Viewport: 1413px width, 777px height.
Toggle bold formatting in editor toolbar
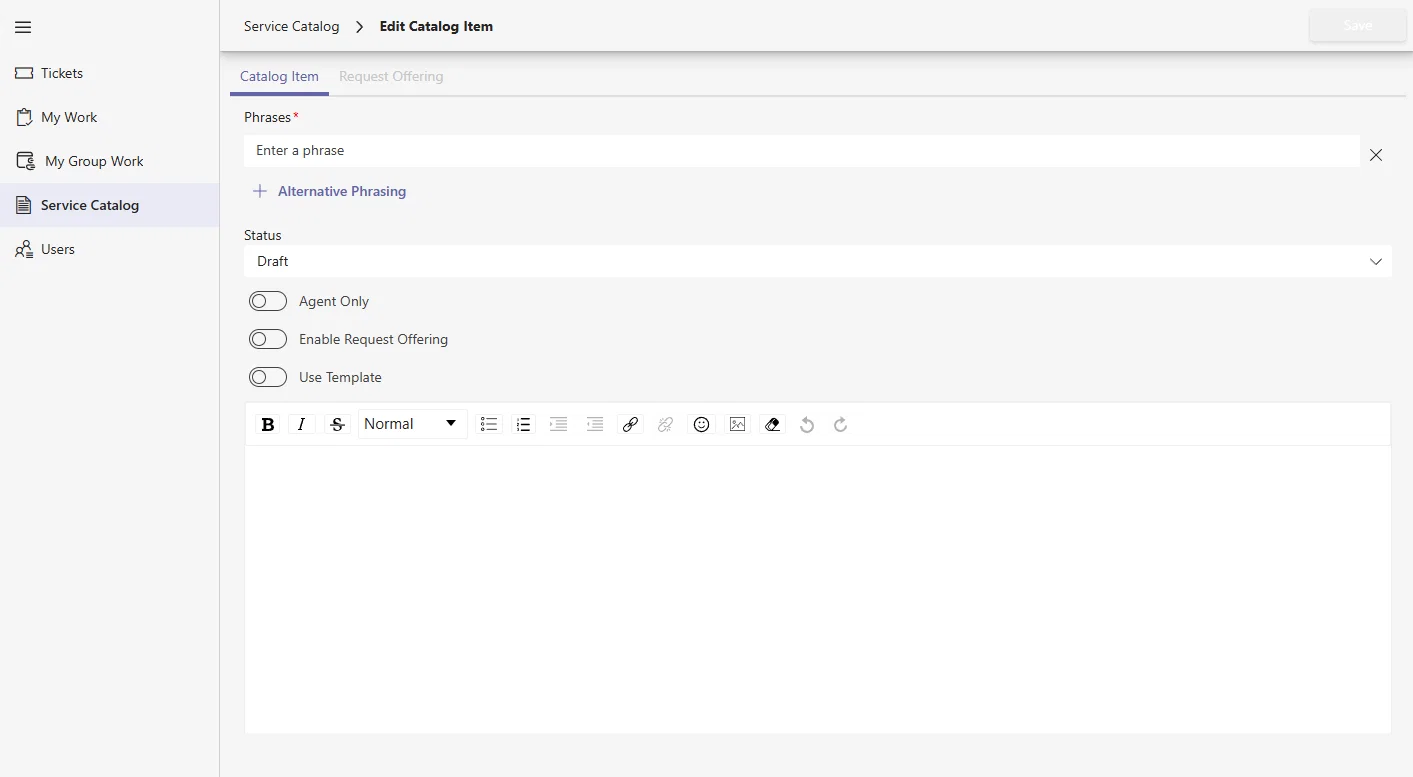(268, 425)
